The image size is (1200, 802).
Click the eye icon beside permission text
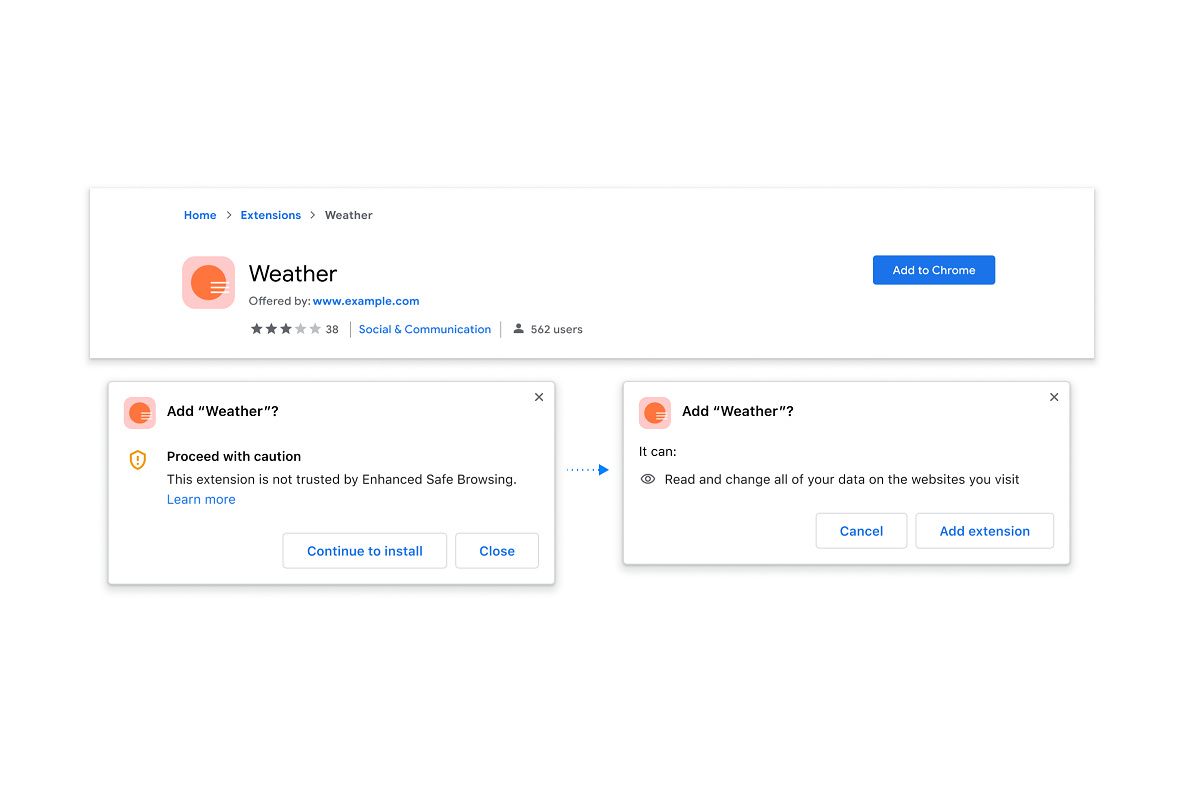pyautogui.click(x=647, y=480)
